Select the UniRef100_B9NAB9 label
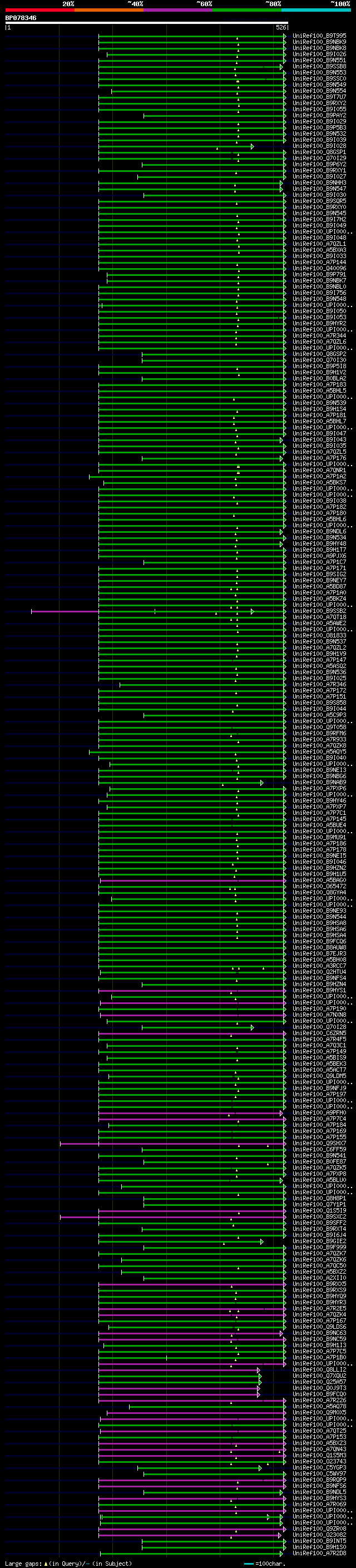Screen dimensions: 356x1568 click(x=319, y=783)
